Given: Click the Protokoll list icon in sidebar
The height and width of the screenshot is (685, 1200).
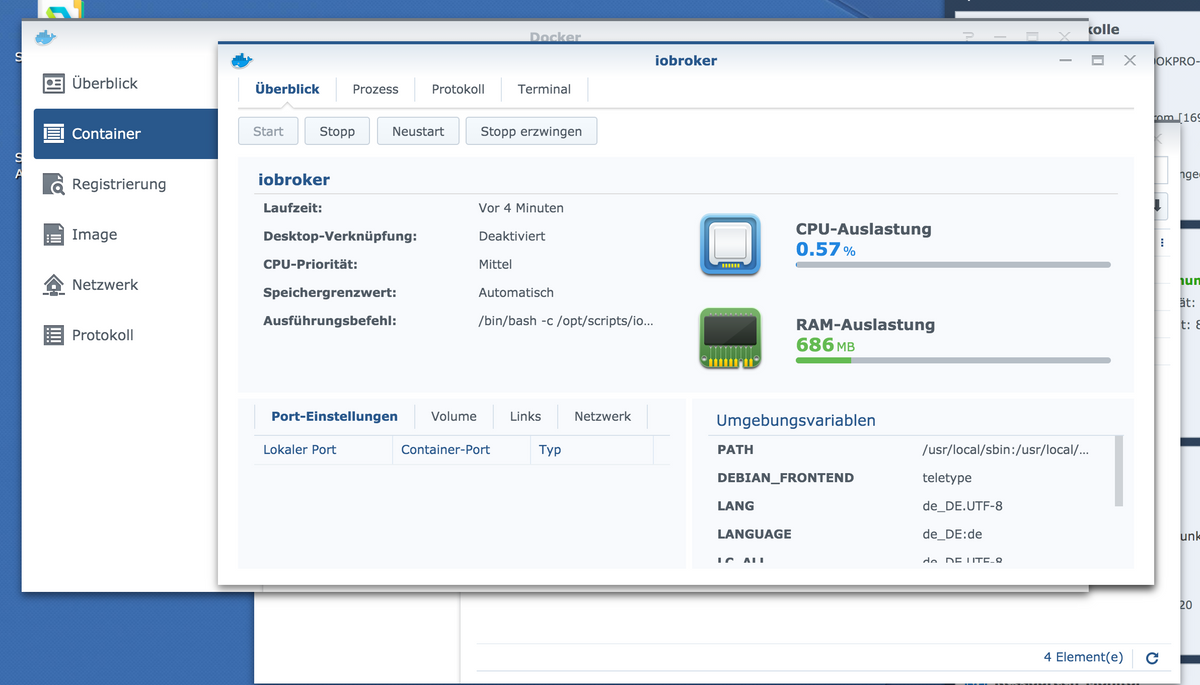Looking at the screenshot, I should click(x=54, y=335).
